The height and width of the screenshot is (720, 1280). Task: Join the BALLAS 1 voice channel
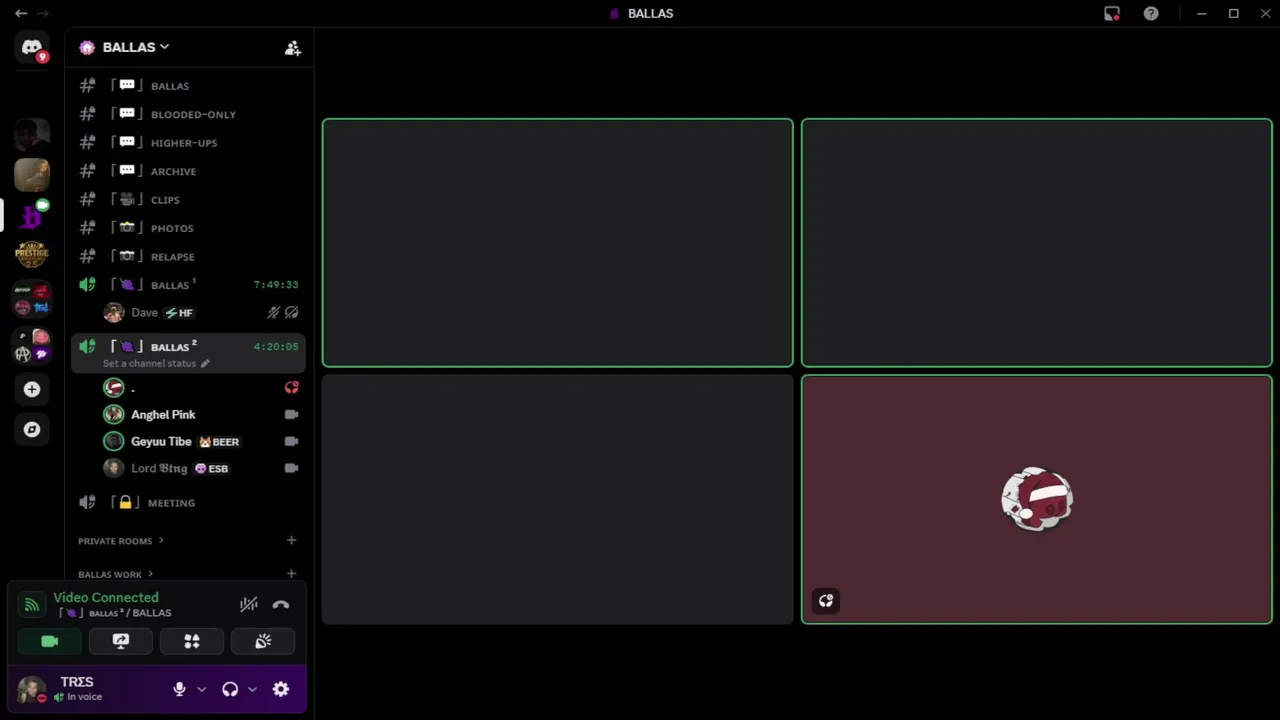click(188, 285)
